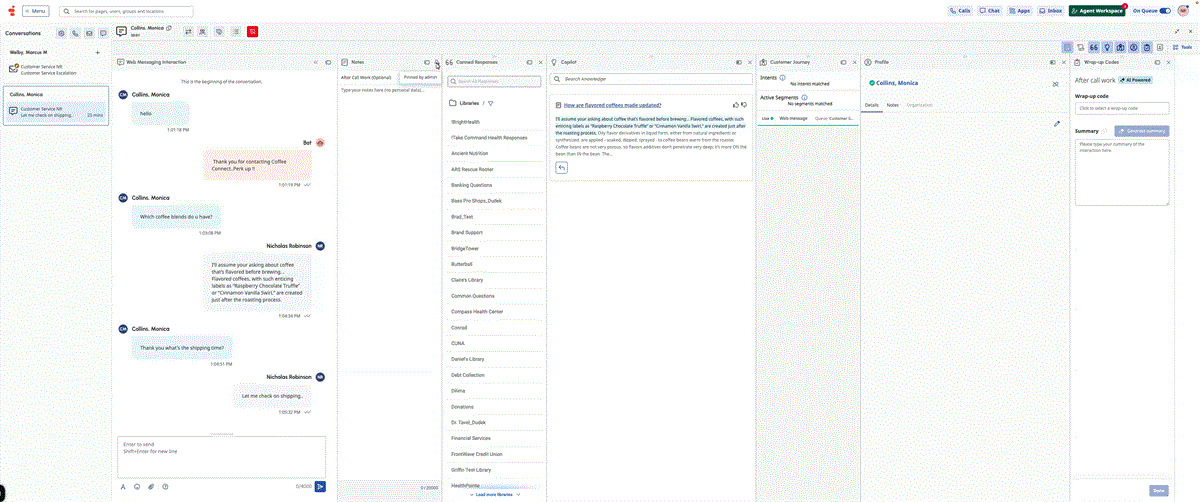Image resolution: width=1200 pixels, height=502 pixels.
Task: Attach a file with paperclip icon
Action: click(x=151, y=487)
